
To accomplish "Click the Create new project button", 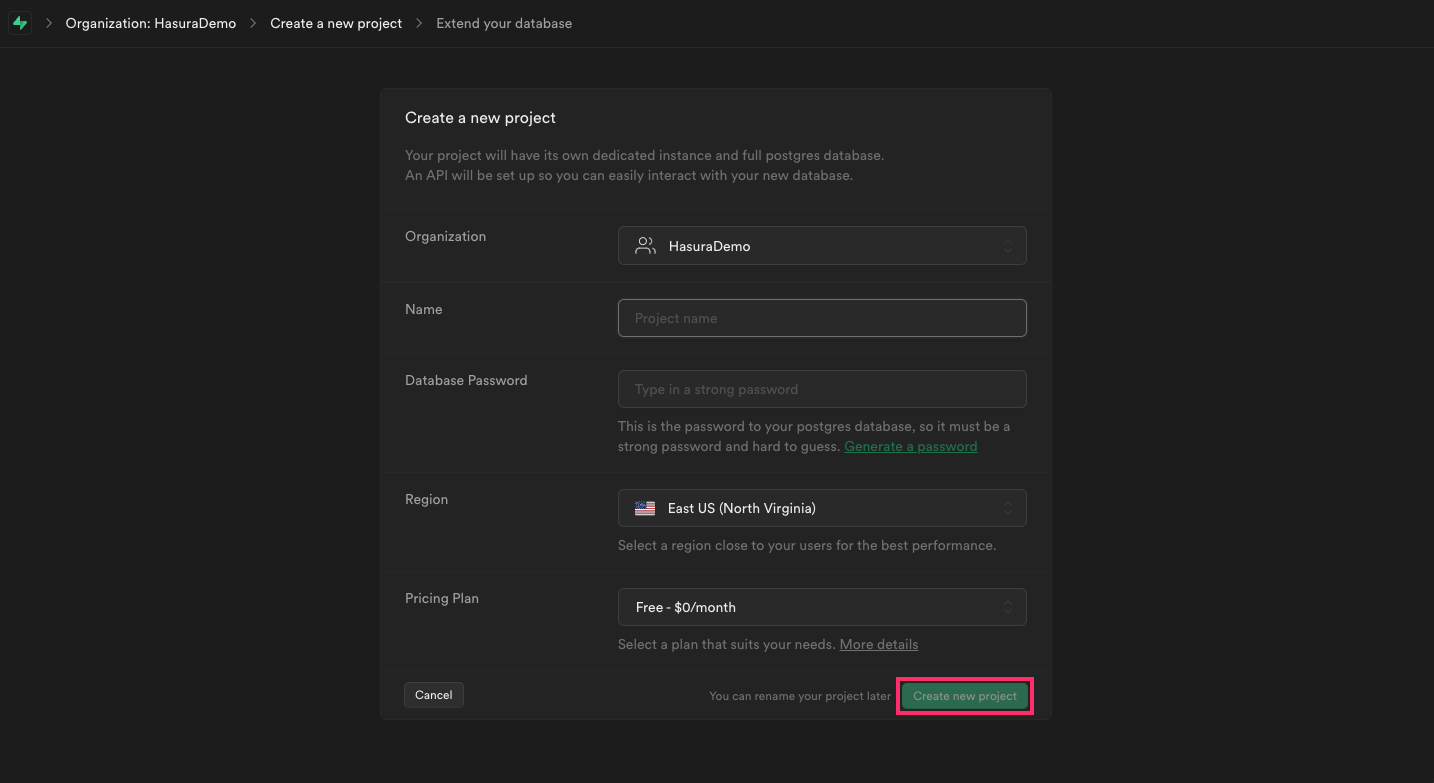I will 963,695.
